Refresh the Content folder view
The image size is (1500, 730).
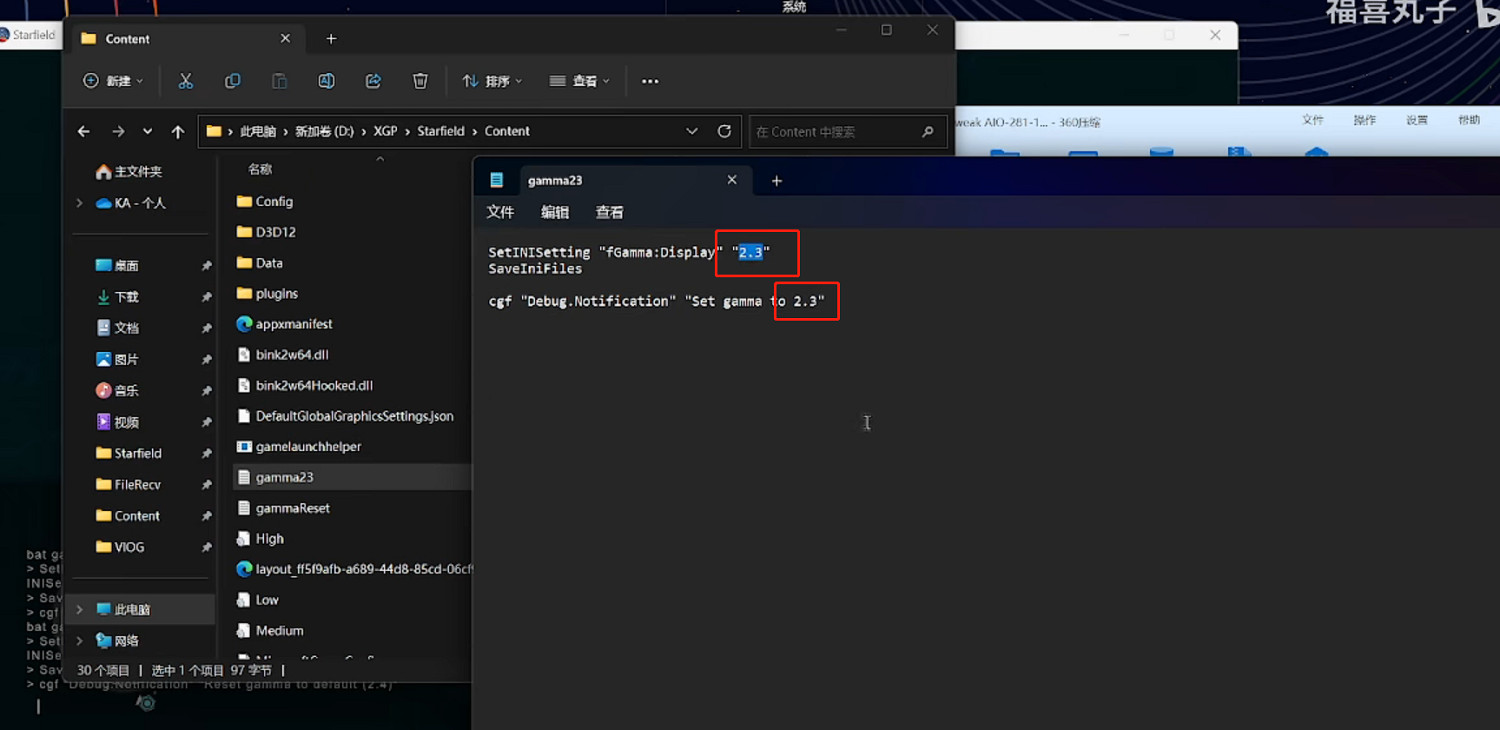(724, 131)
